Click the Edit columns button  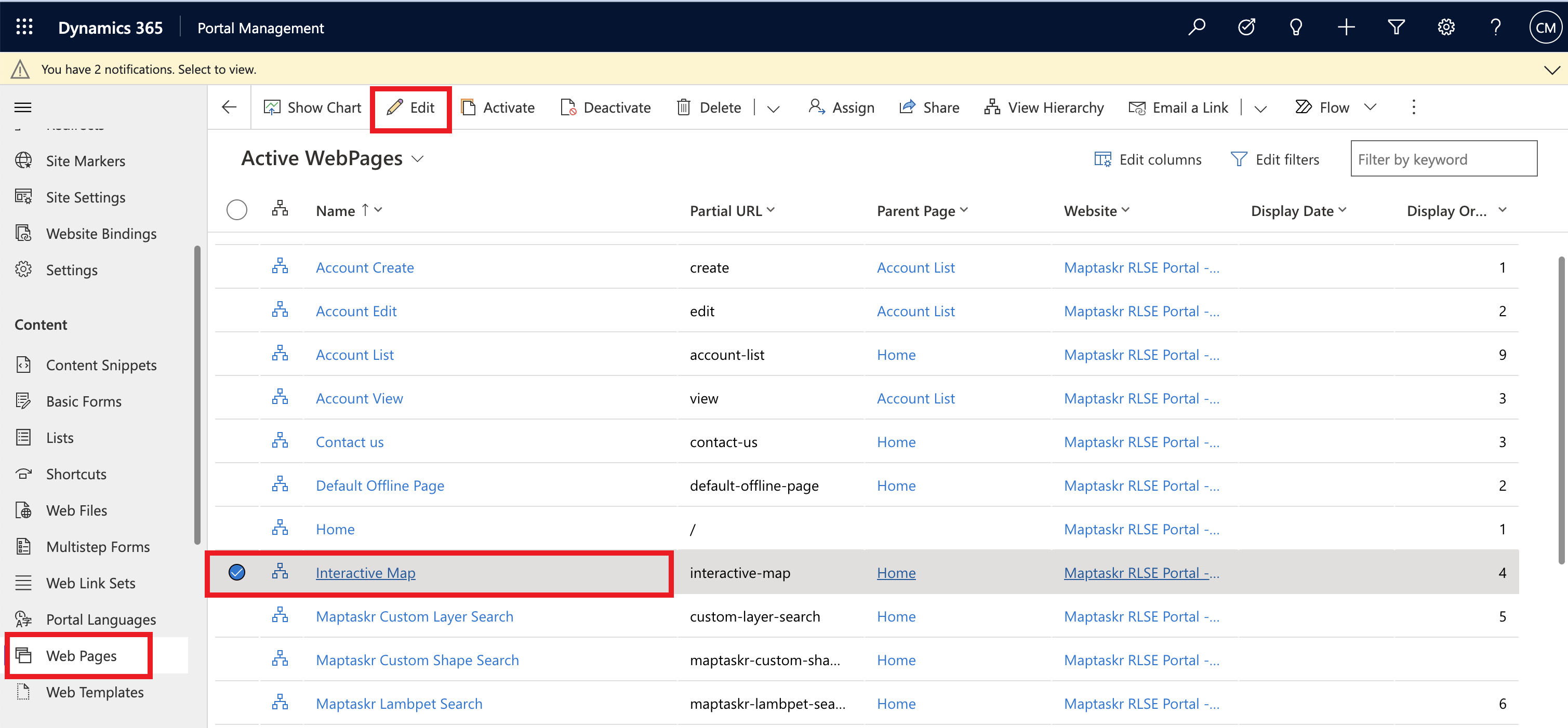click(x=1147, y=159)
